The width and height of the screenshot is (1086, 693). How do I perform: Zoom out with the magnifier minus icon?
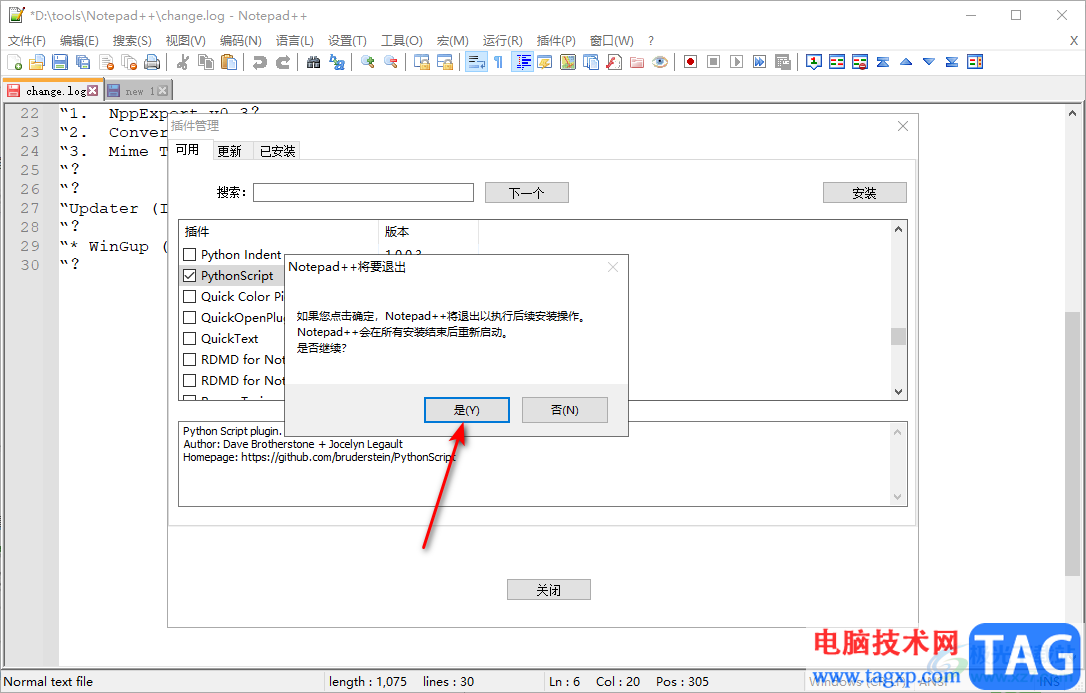click(391, 62)
